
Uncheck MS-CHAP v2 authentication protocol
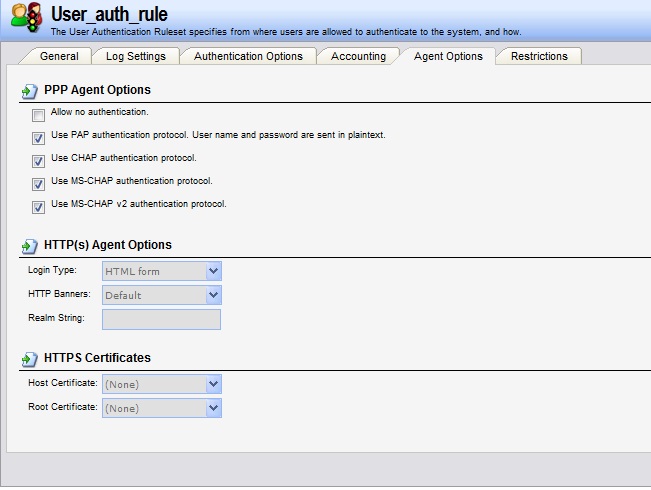click(39, 207)
